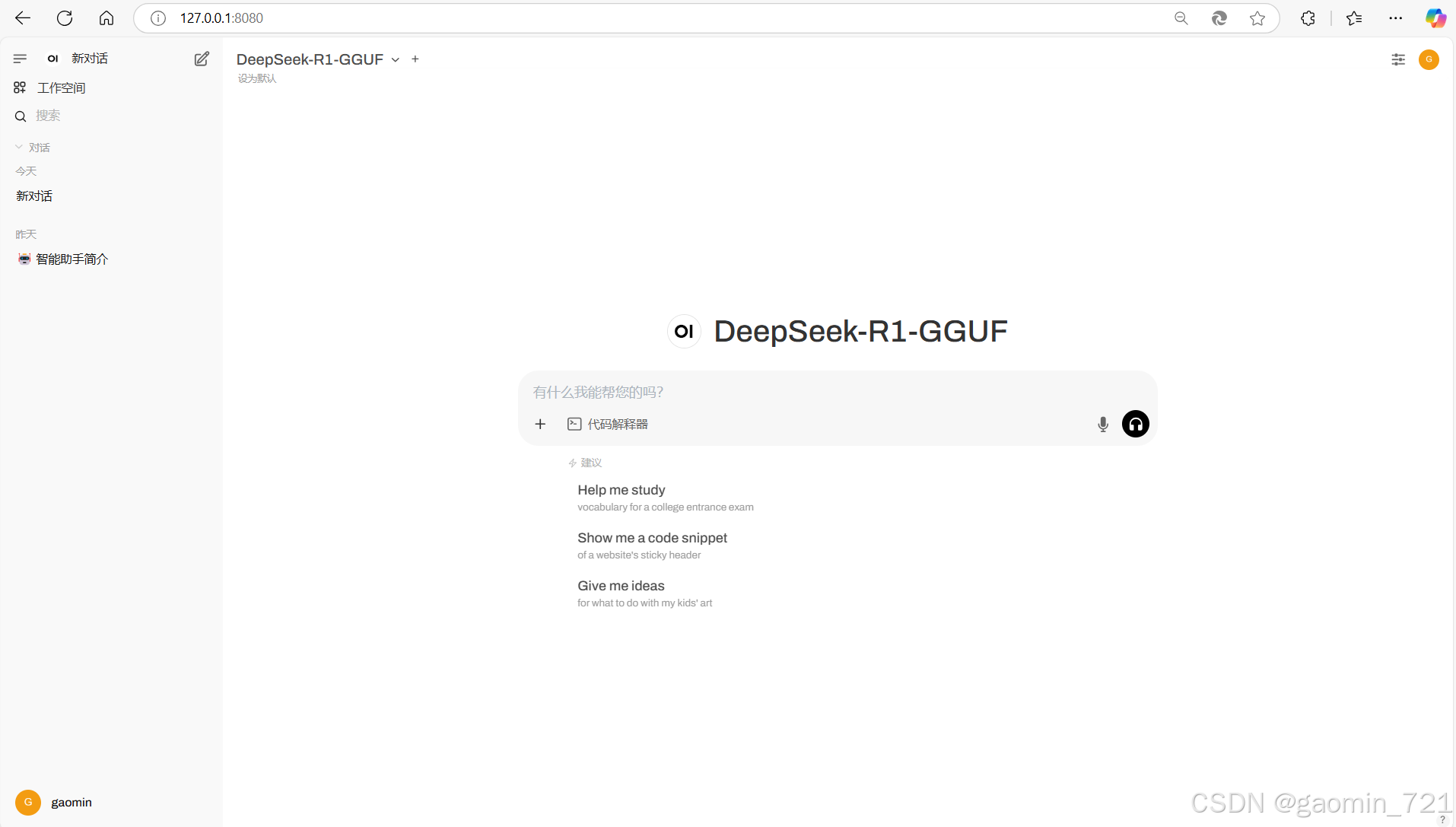Open the orange G profile avatar top right
The width and height of the screenshot is (1456, 827).
pos(1429,59)
